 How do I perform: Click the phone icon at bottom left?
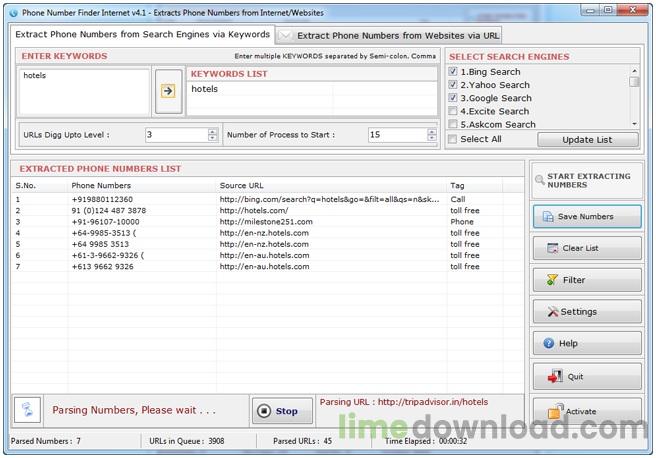(x=27, y=410)
